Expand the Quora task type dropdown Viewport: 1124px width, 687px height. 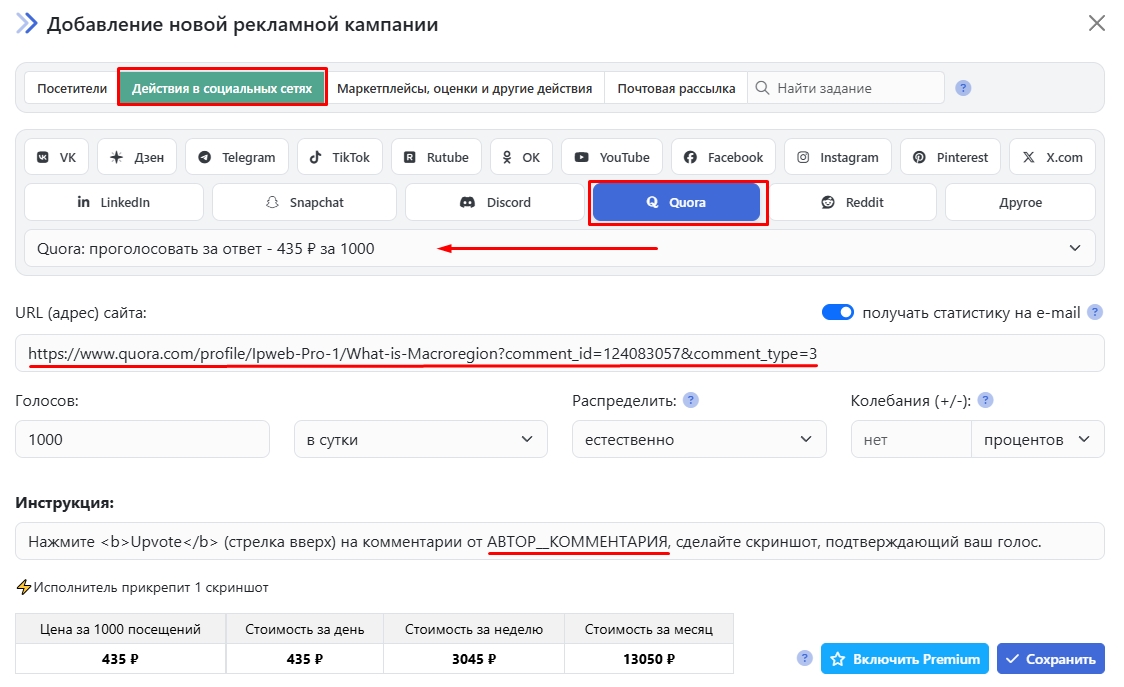coord(560,248)
